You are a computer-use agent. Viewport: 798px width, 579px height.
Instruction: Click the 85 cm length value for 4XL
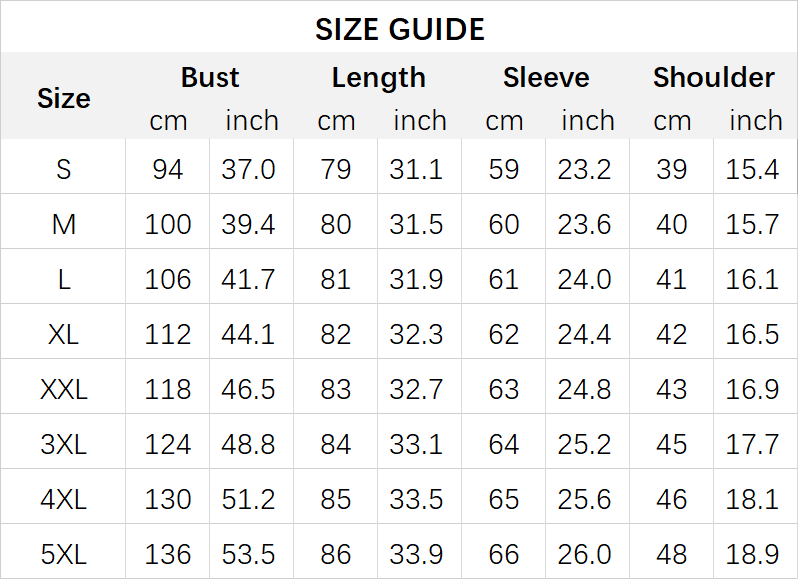coord(336,497)
